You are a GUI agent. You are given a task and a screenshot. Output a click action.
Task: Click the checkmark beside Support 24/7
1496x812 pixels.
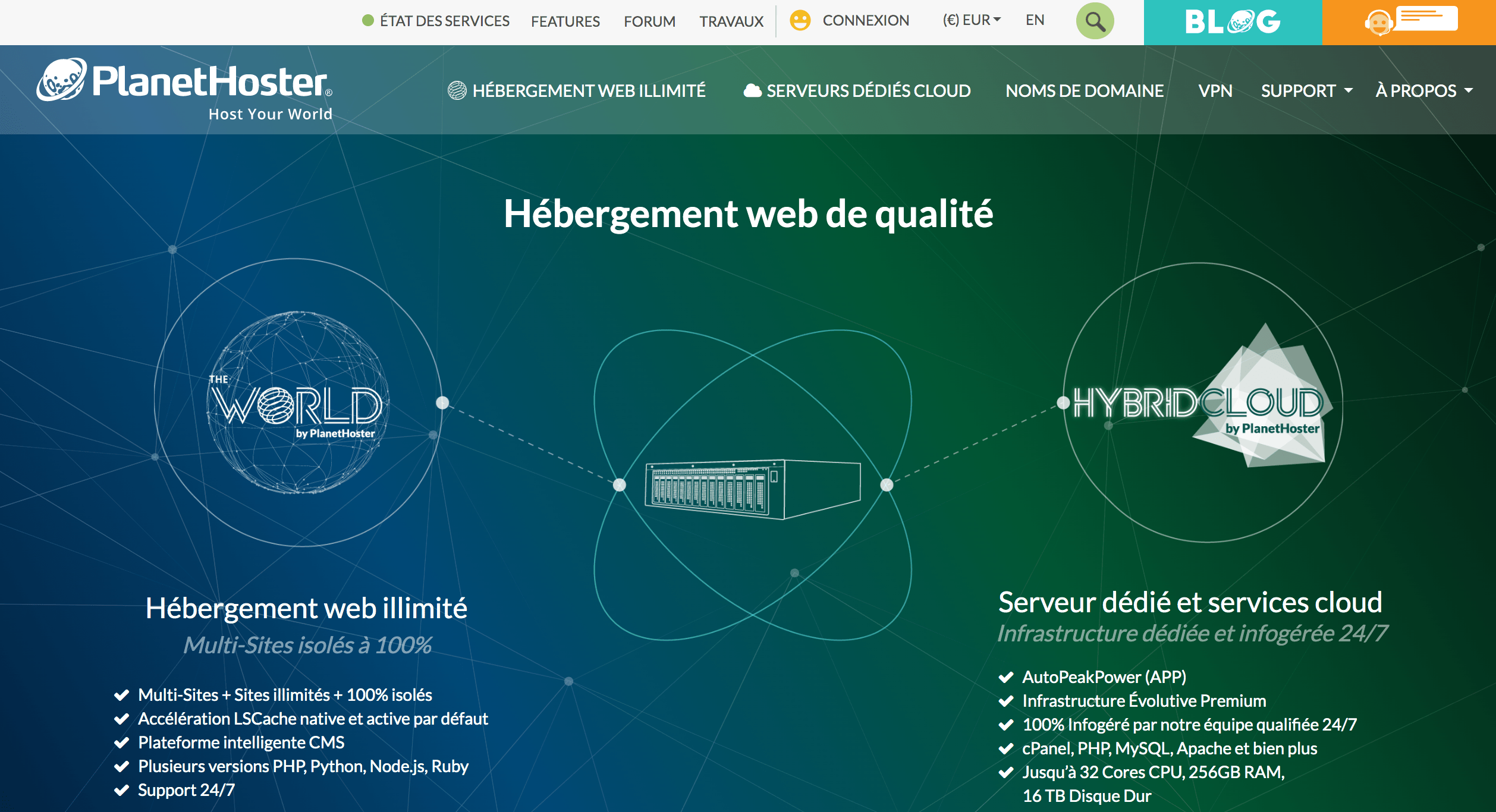tap(122, 789)
